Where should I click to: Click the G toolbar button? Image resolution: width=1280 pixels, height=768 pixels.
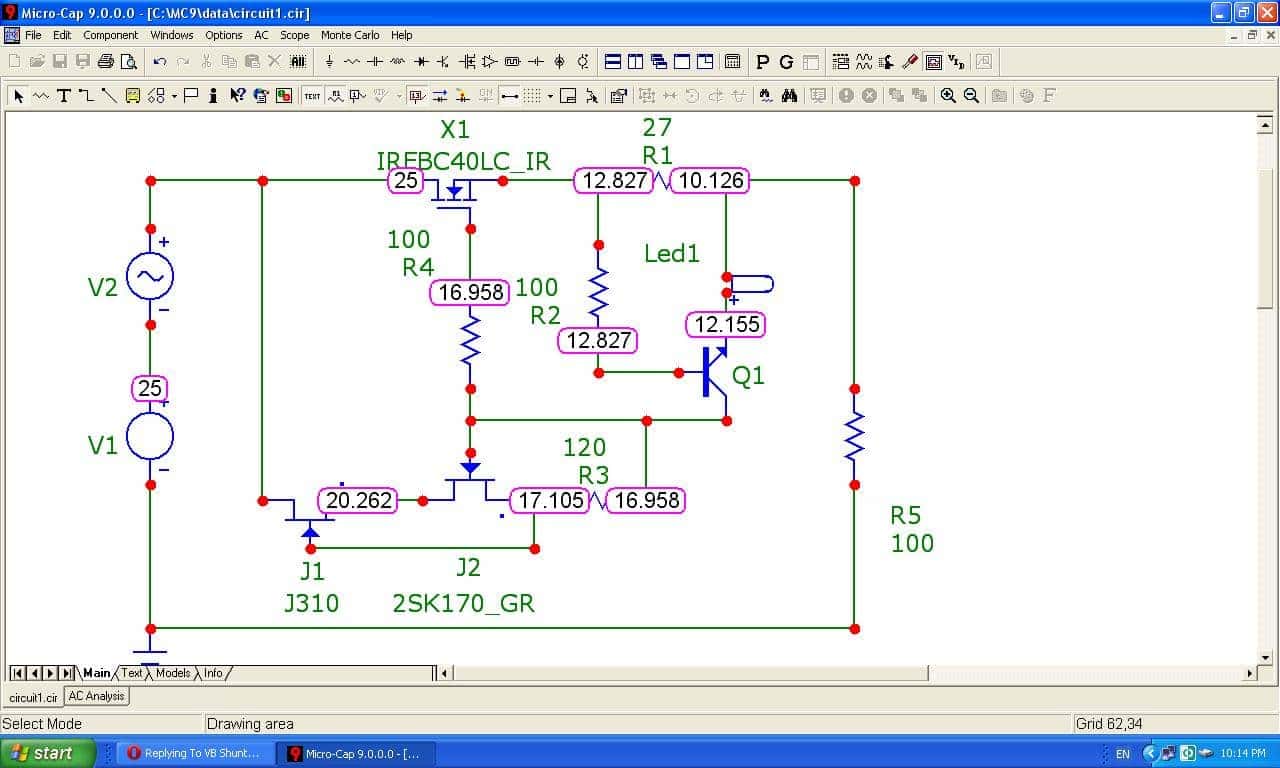(x=786, y=62)
